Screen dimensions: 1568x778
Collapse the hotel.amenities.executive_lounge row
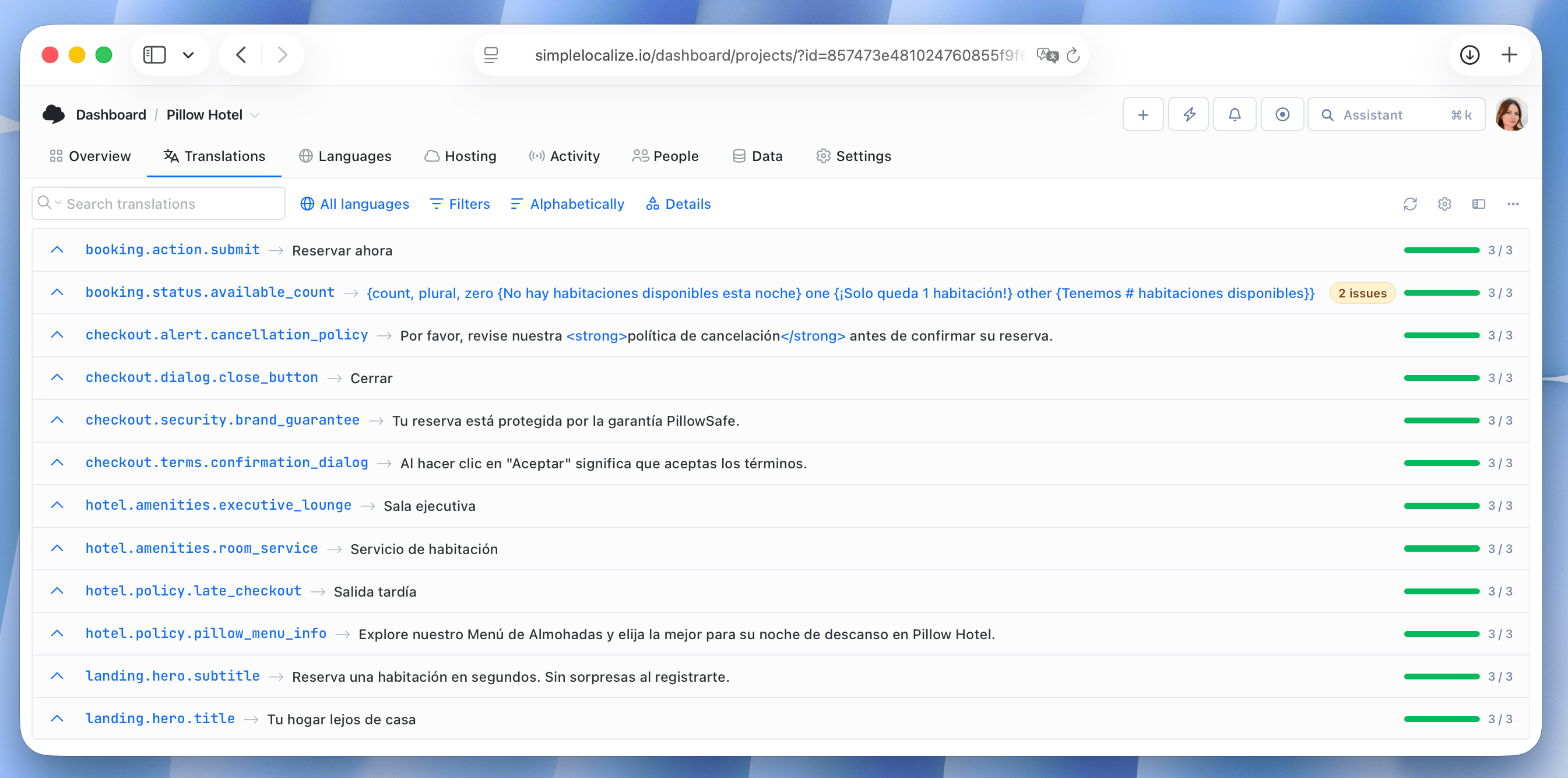pos(57,506)
